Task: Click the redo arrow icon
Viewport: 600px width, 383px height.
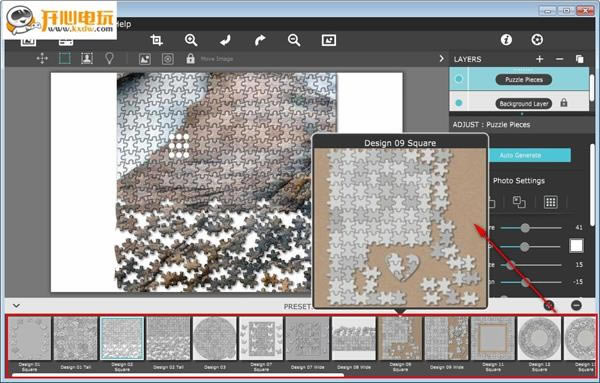Action: tap(260, 40)
